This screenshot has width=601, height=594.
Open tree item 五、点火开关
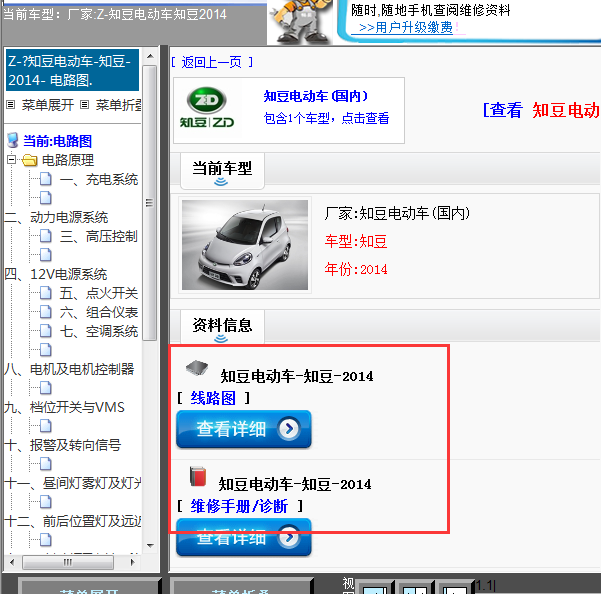(x=99, y=294)
